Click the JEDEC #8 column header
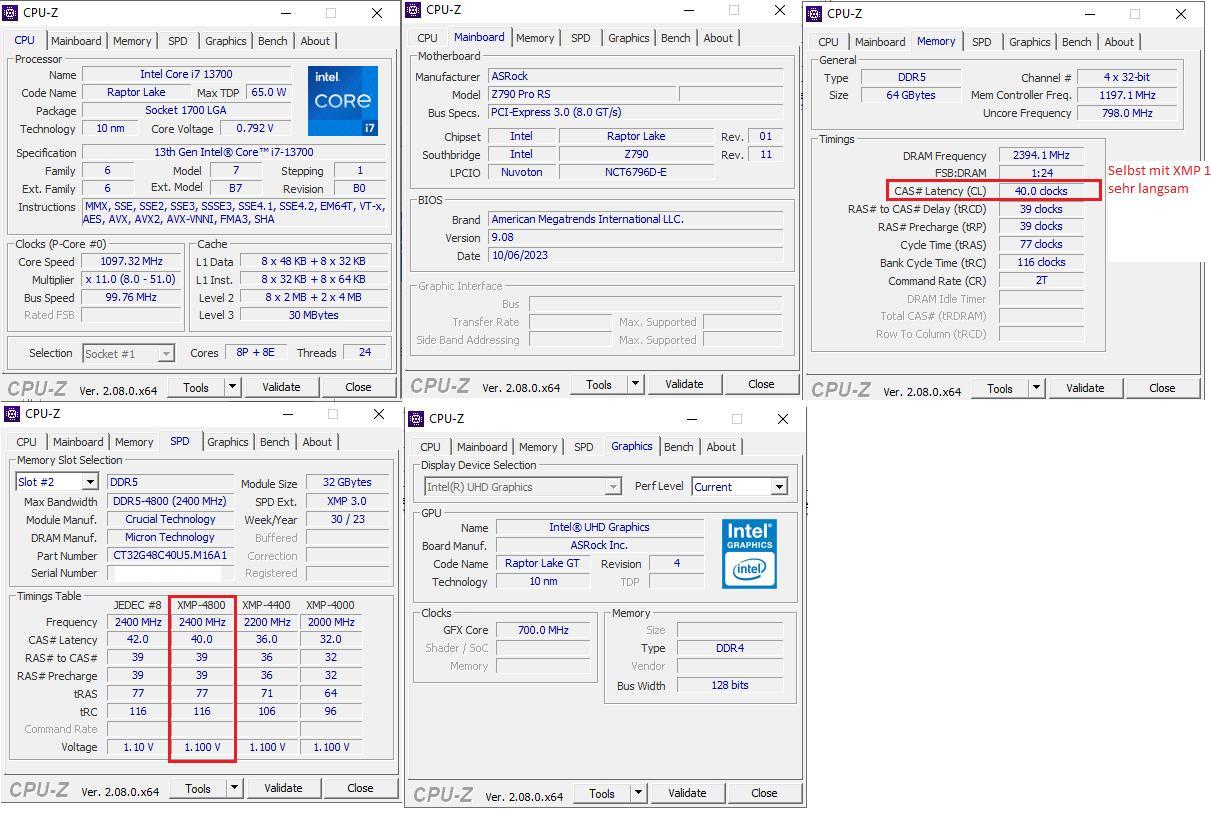Screen dimensions: 1211x815 (137, 605)
